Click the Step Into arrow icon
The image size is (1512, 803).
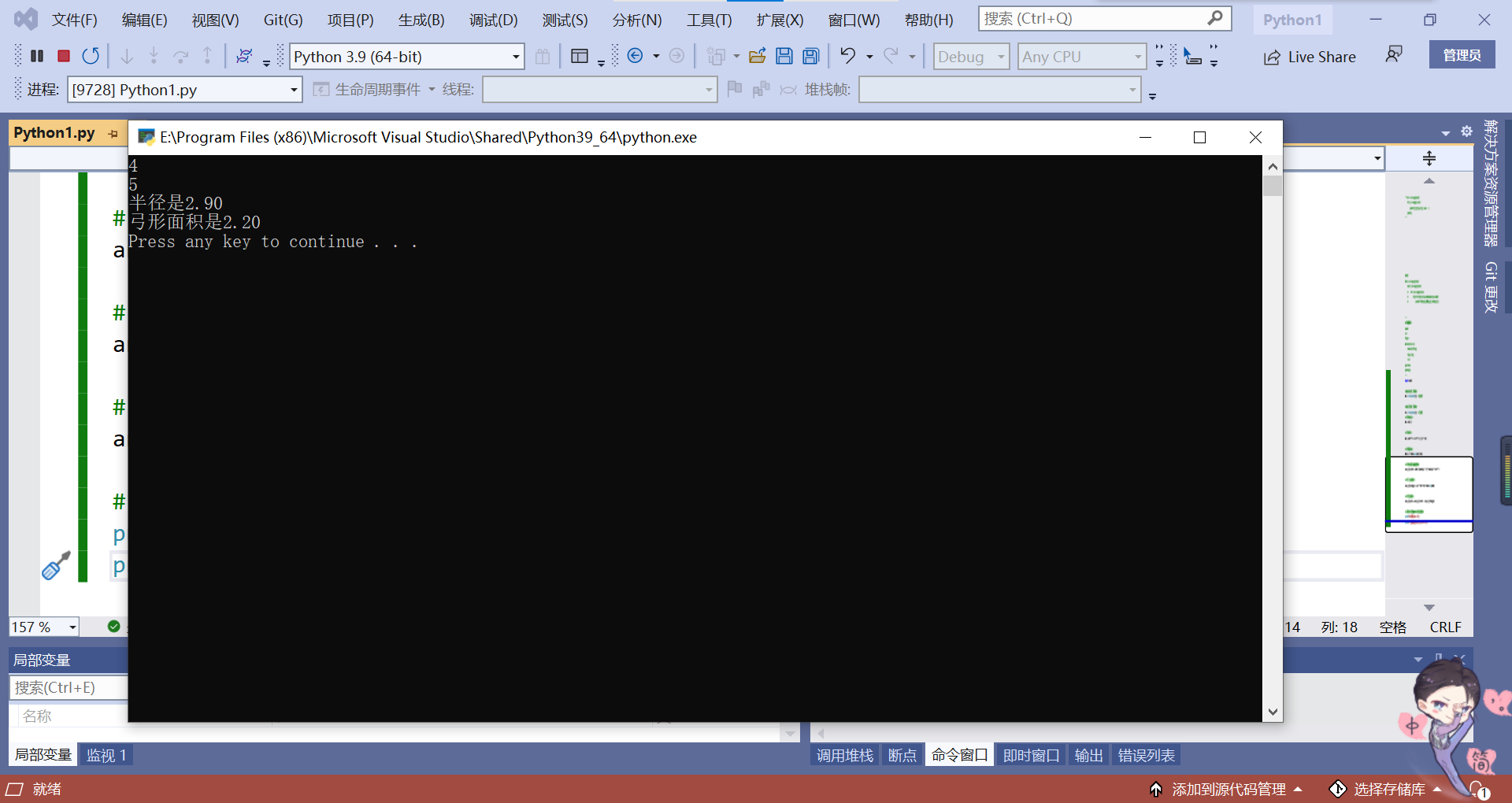point(127,55)
